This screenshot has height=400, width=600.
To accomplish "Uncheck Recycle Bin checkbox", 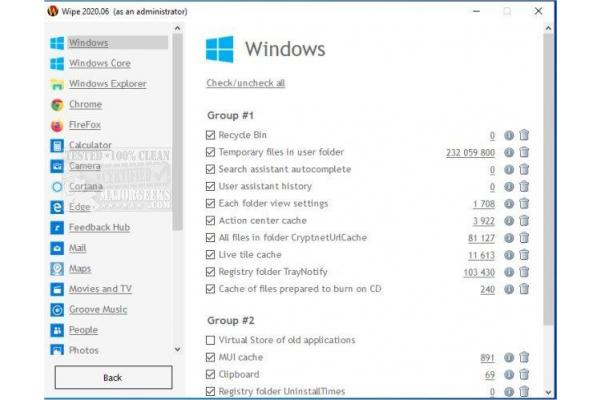I will click(x=210, y=135).
